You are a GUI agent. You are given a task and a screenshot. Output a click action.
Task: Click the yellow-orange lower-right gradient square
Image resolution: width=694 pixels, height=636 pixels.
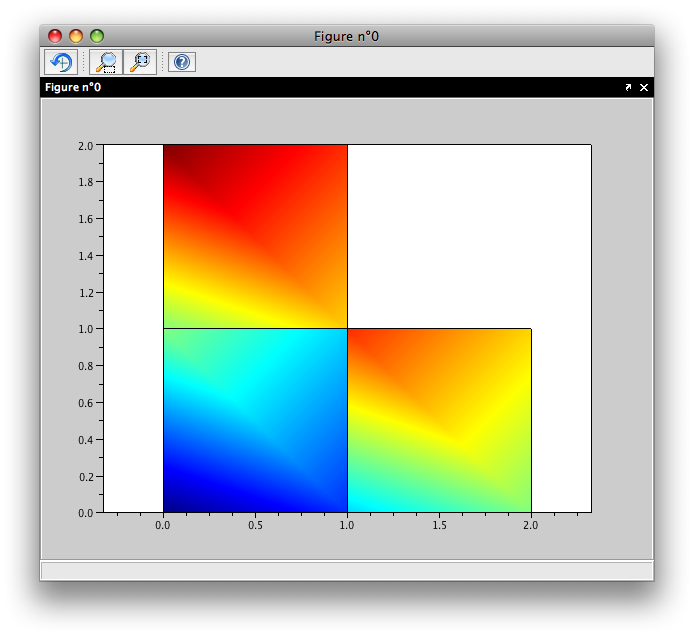[439, 420]
